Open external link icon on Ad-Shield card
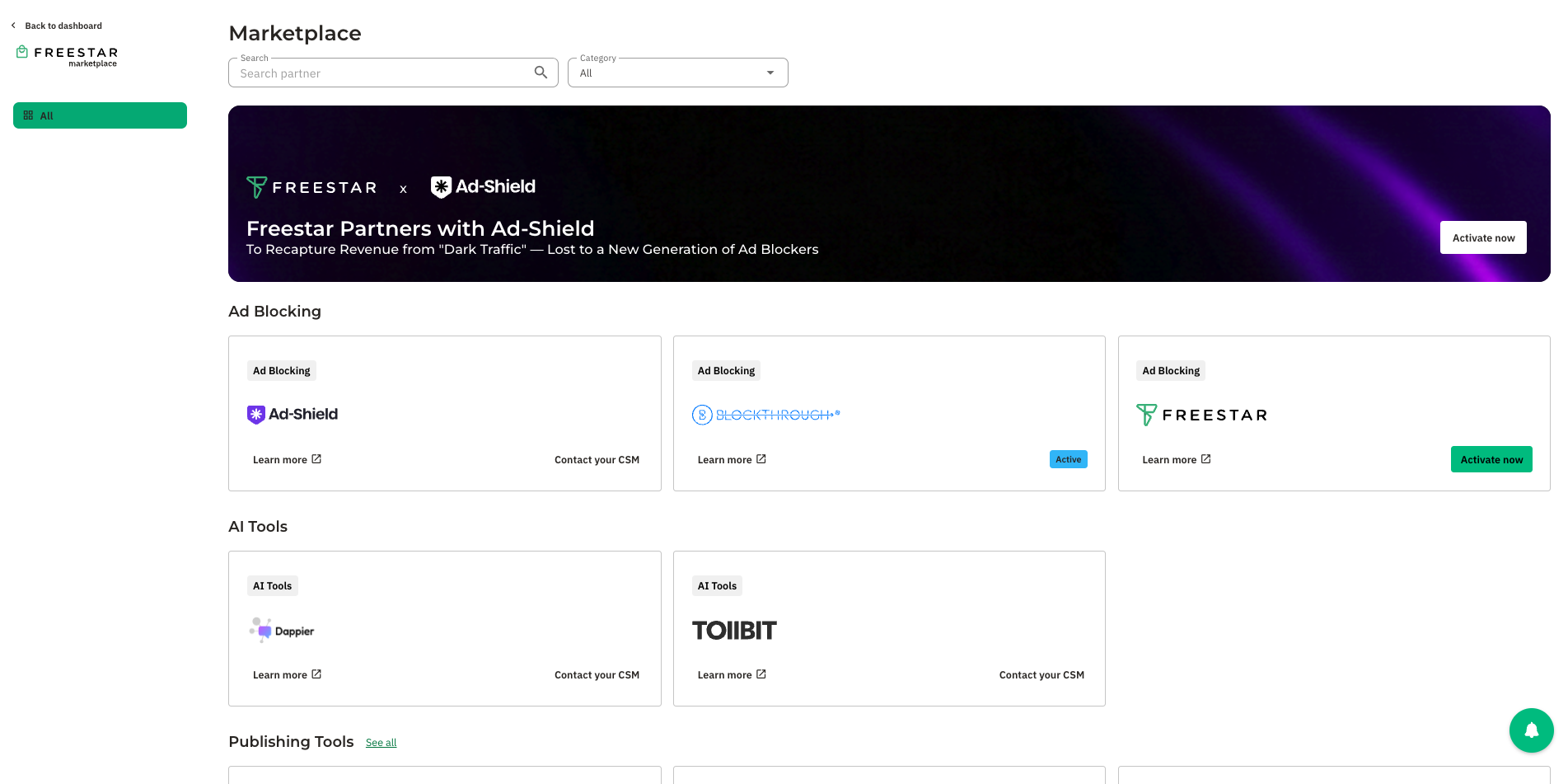The image size is (1568, 784). coord(316,459)
